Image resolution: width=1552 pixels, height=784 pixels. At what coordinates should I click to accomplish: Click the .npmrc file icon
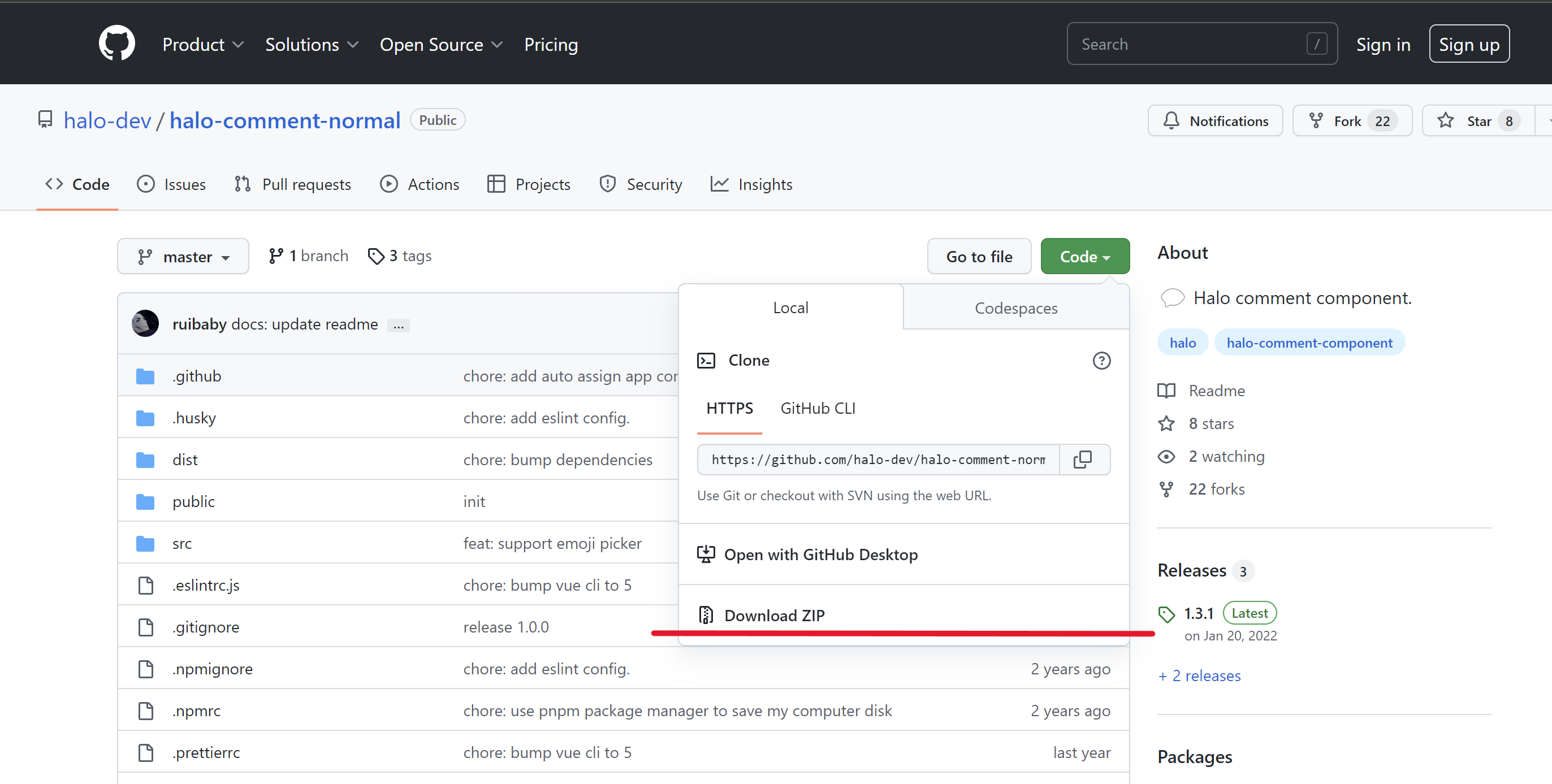(x=145, y=711)
